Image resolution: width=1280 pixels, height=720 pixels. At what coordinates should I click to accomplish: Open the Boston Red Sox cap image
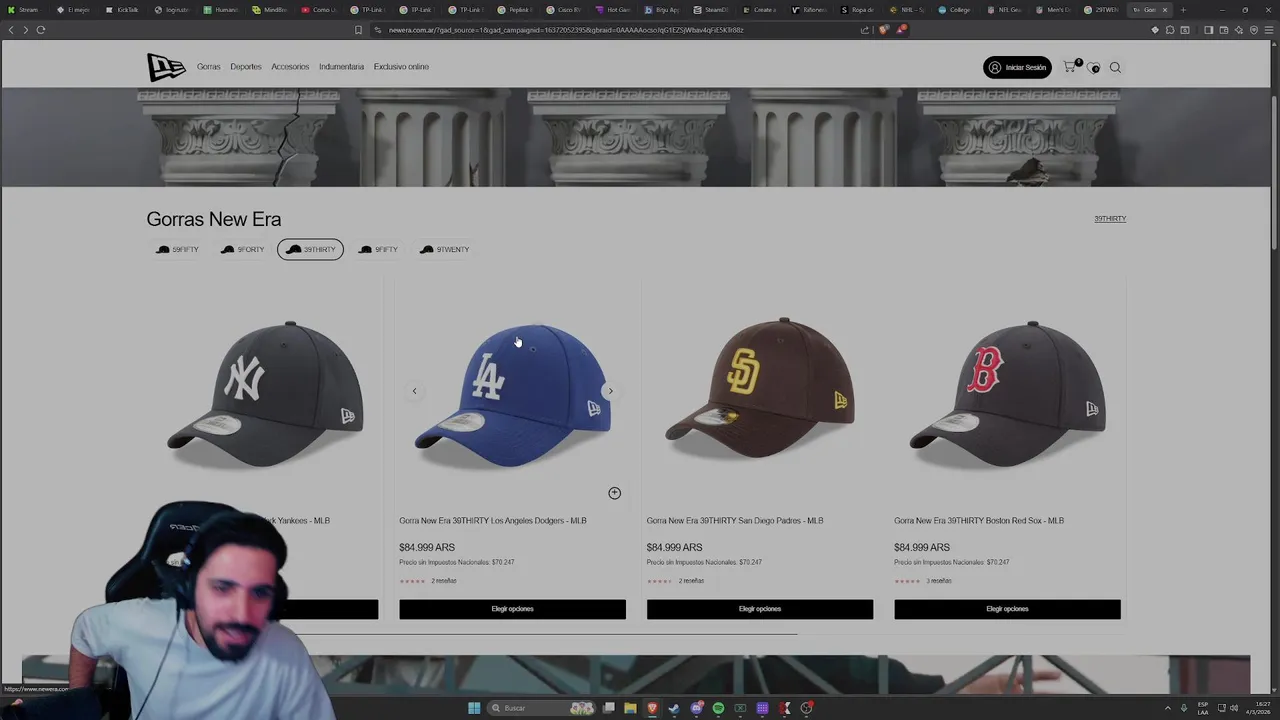click(x=1007, y=395)
